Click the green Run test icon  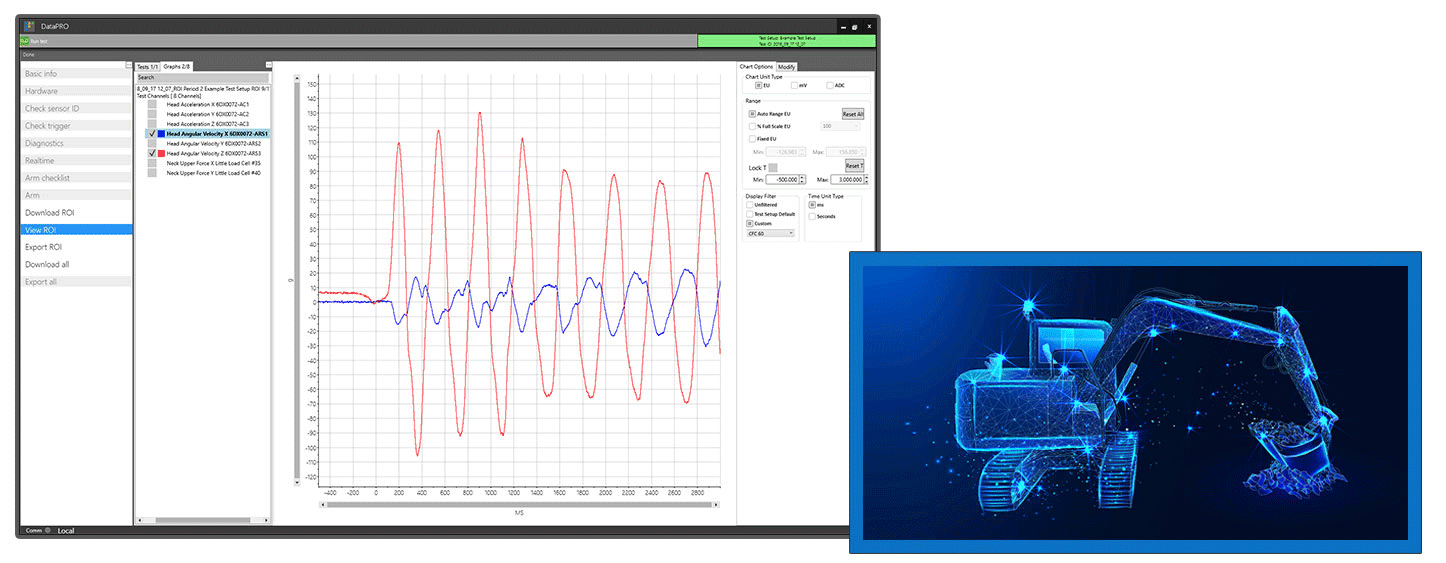click(x=25, y=41)
